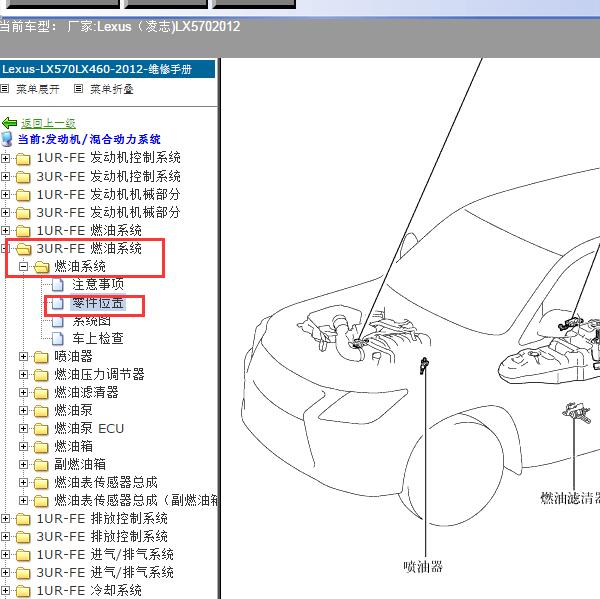Click the 燃油泵 ECU folder icon
The height and width of the screenshot is (599, 600).
pyautogui.click(x=41, y=429)
